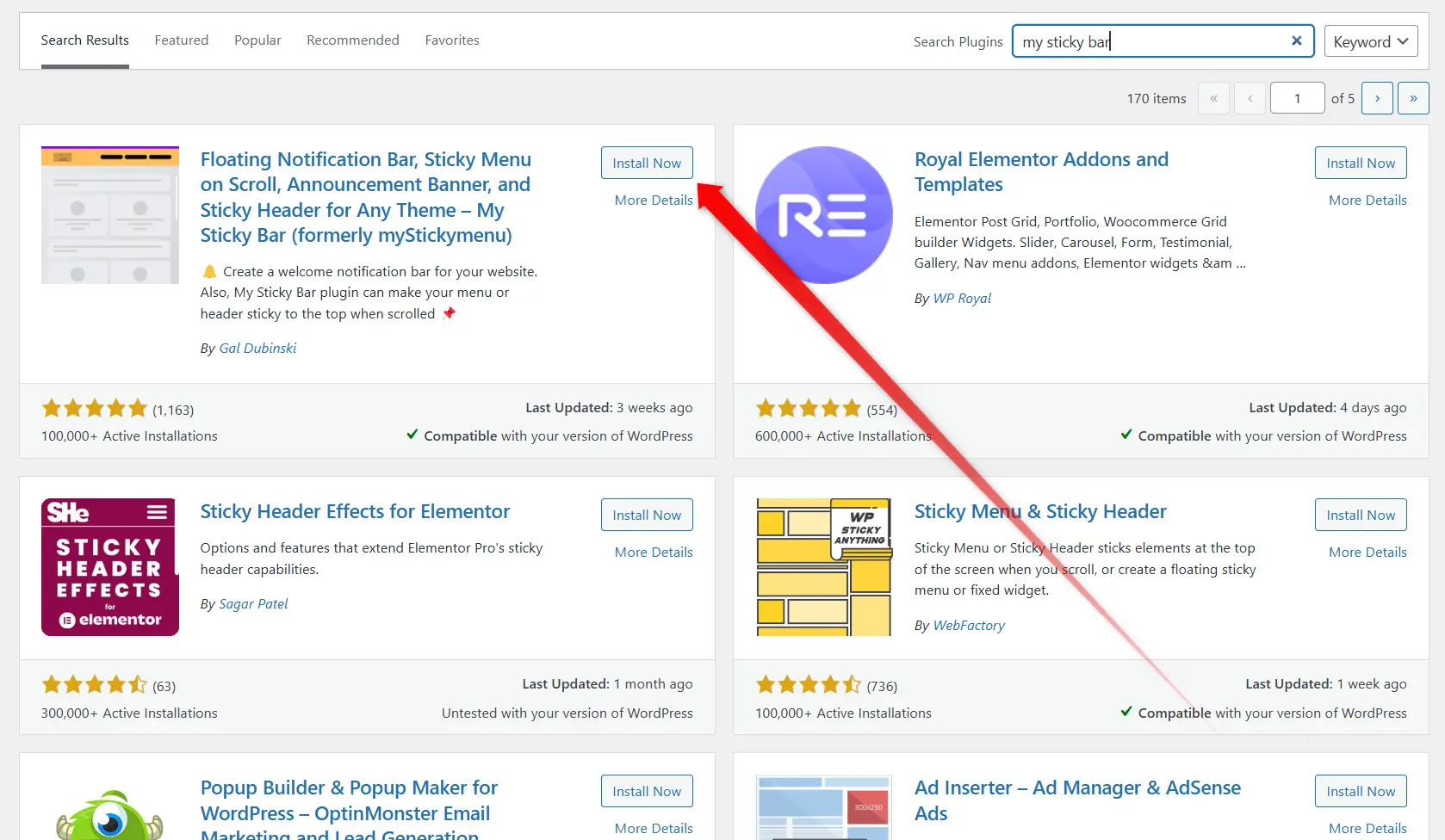Screen dimensions: 1445x840
Task: Switch to the Featured tab
Action: coord(181,40)
